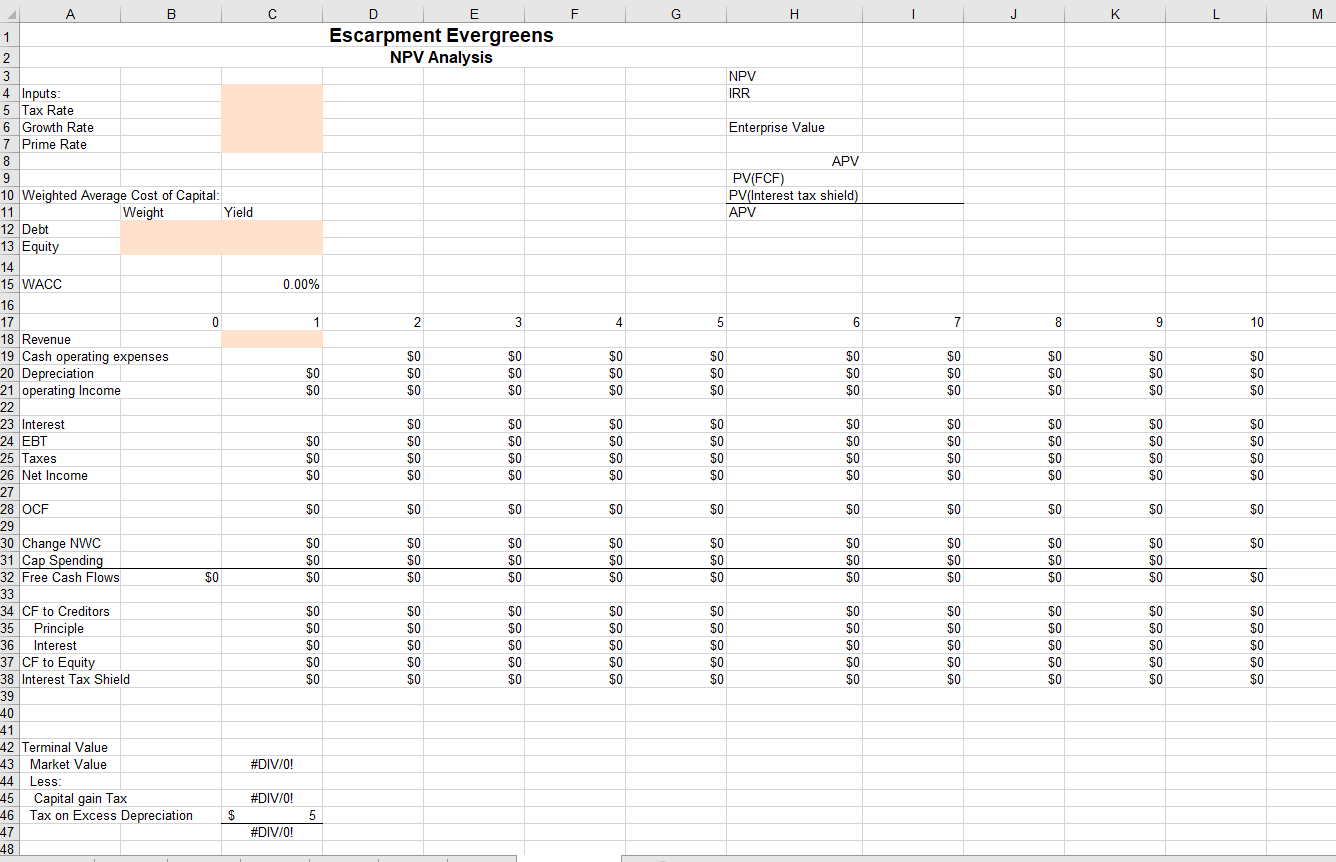Select the shaded Tax Rate input cell
1336x862 pixels.
pos(272,110)
